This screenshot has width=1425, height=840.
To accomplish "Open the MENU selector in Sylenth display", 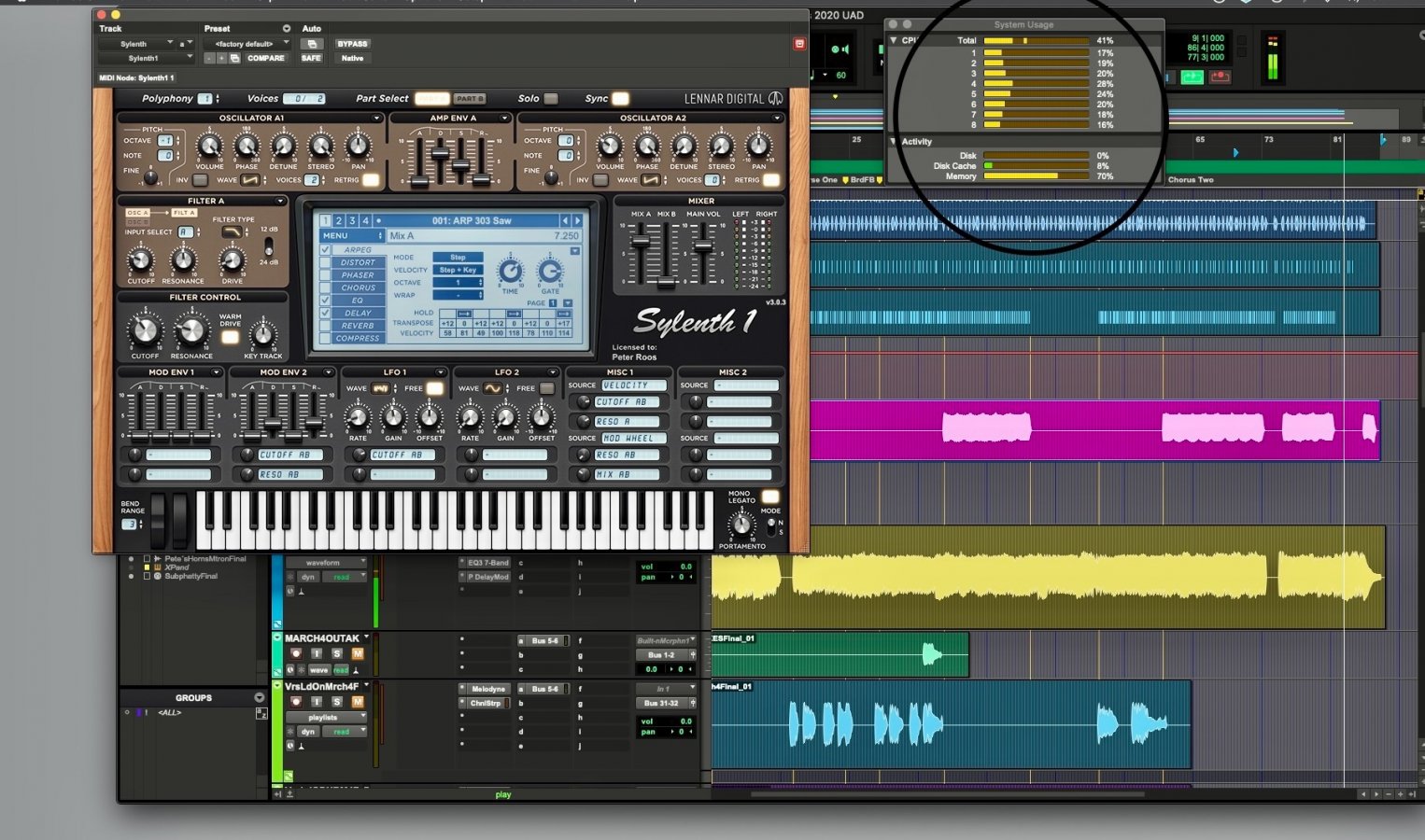I will point(352,236).
